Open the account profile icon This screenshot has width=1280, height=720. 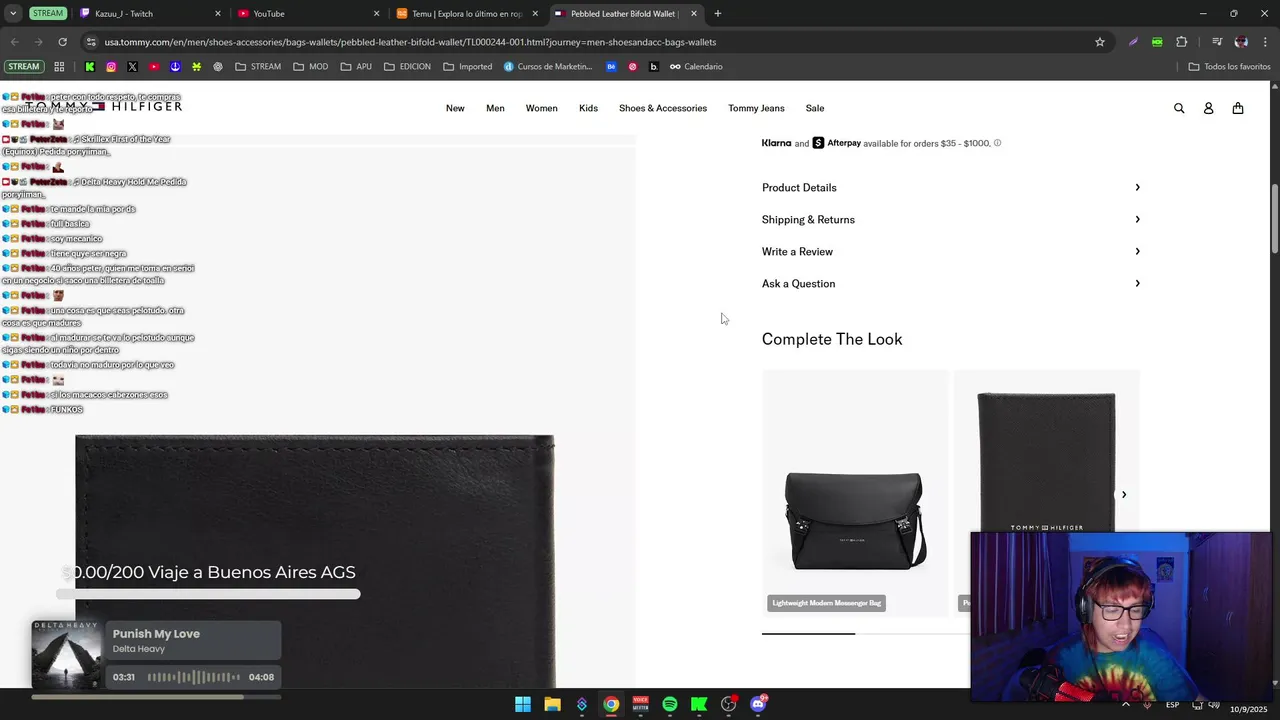1208,108
